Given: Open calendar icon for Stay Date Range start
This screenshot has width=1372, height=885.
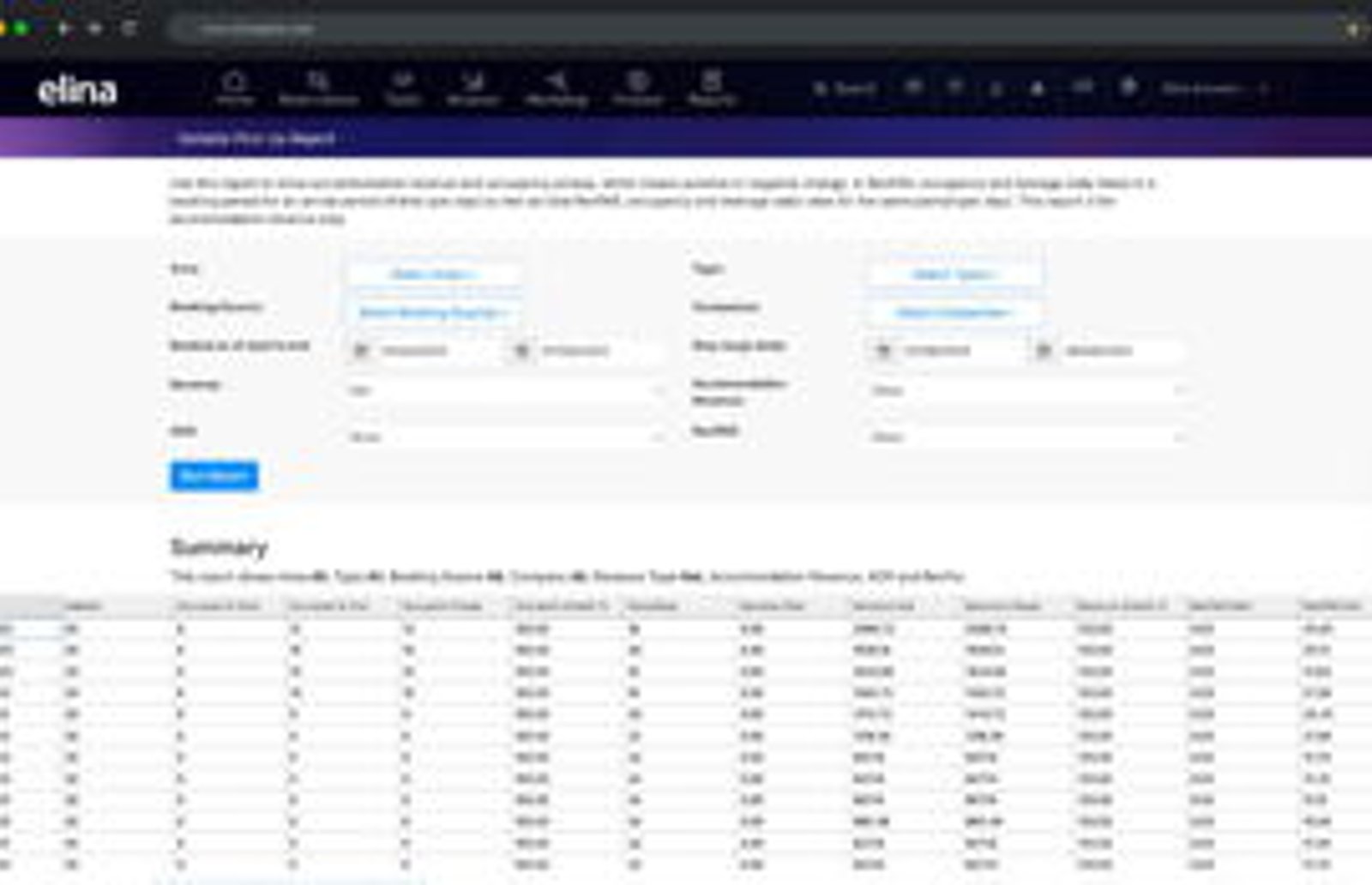Looking at the screenshot, I should 882,351.
